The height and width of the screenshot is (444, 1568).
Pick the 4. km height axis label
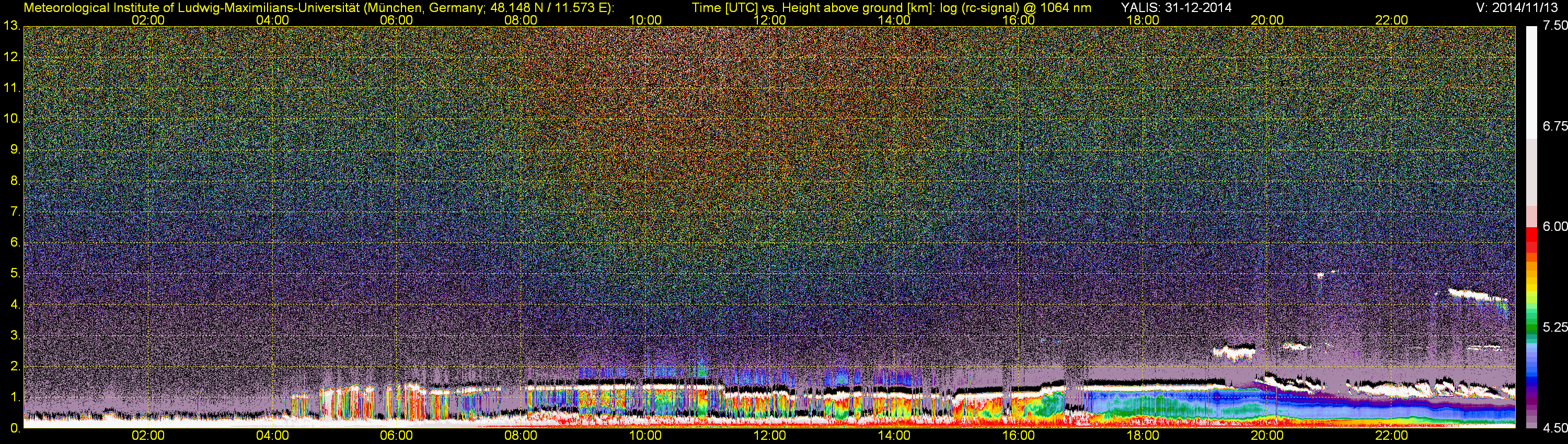(15, 304)
